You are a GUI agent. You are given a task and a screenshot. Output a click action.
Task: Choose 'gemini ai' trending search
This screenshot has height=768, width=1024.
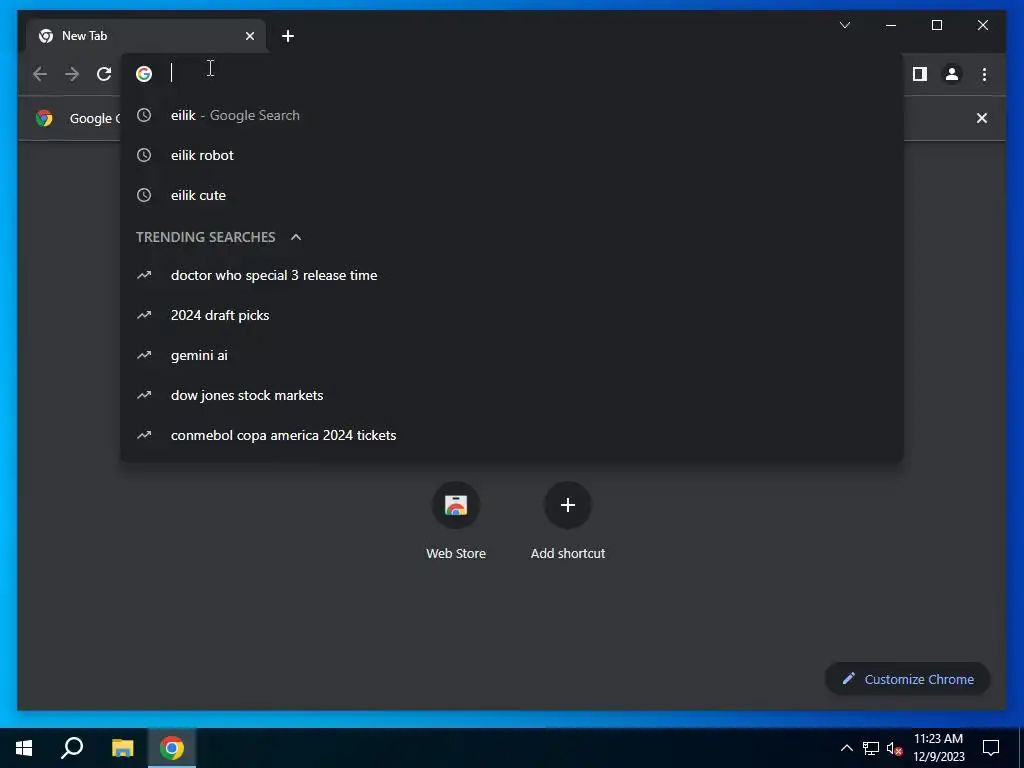[512, 355]
